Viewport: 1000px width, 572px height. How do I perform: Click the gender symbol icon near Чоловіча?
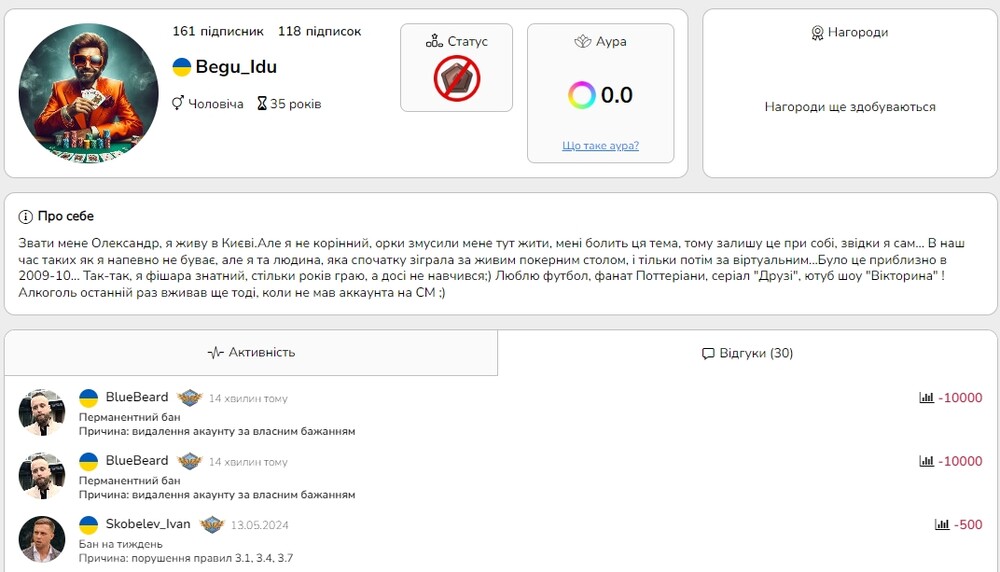click(178, 104)
